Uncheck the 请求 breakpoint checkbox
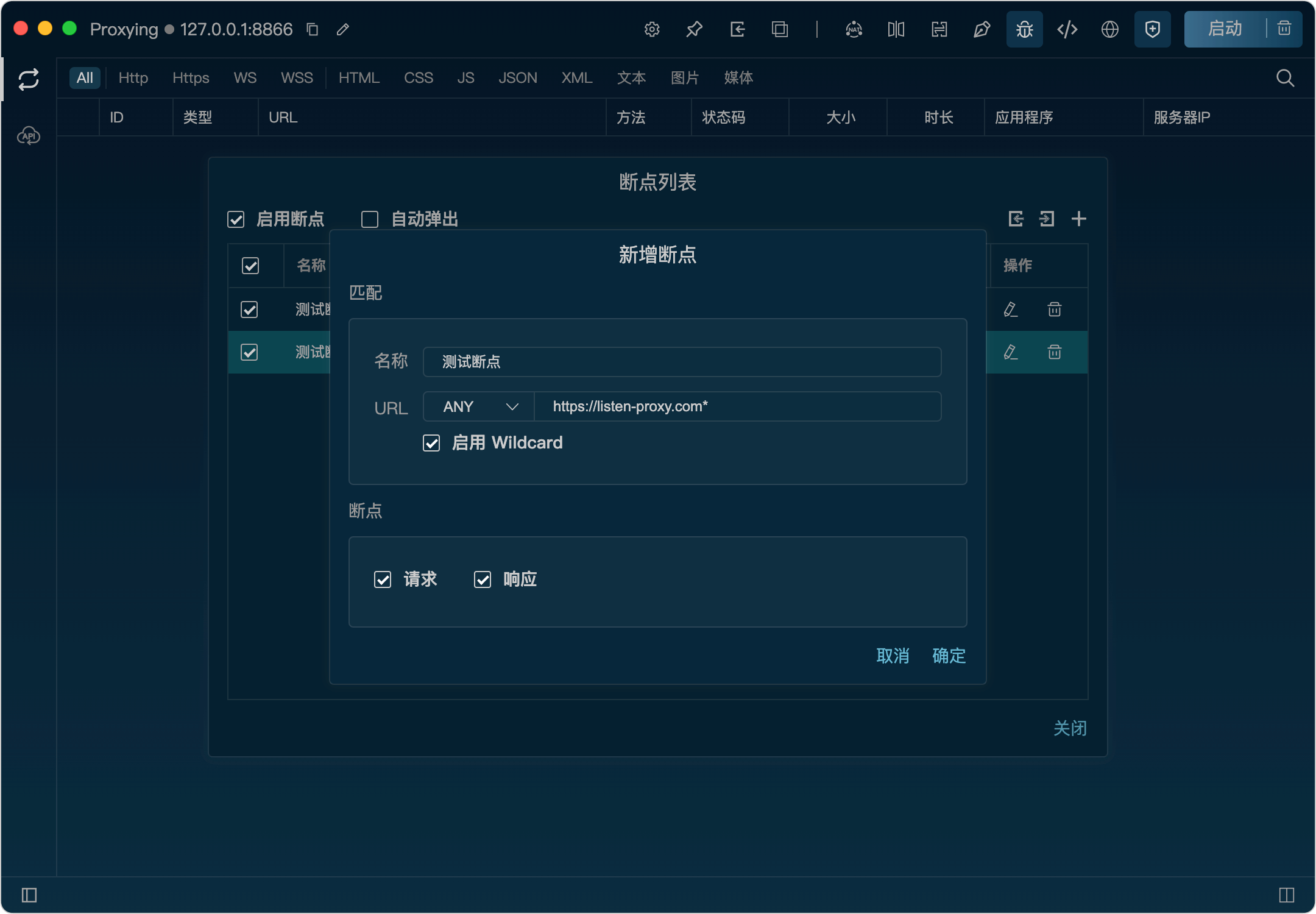 click(383, 579)
